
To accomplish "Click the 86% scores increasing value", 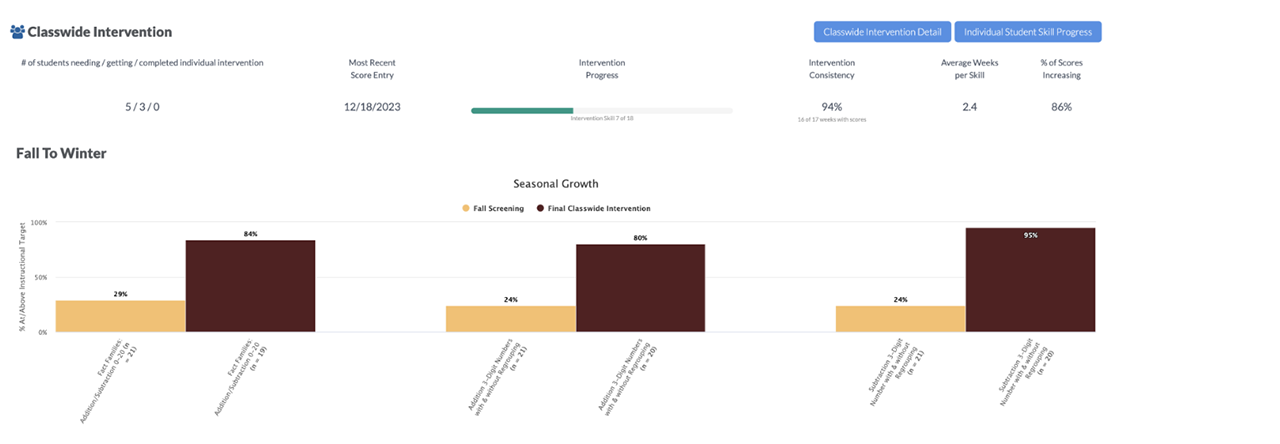I will [1061, 107].
